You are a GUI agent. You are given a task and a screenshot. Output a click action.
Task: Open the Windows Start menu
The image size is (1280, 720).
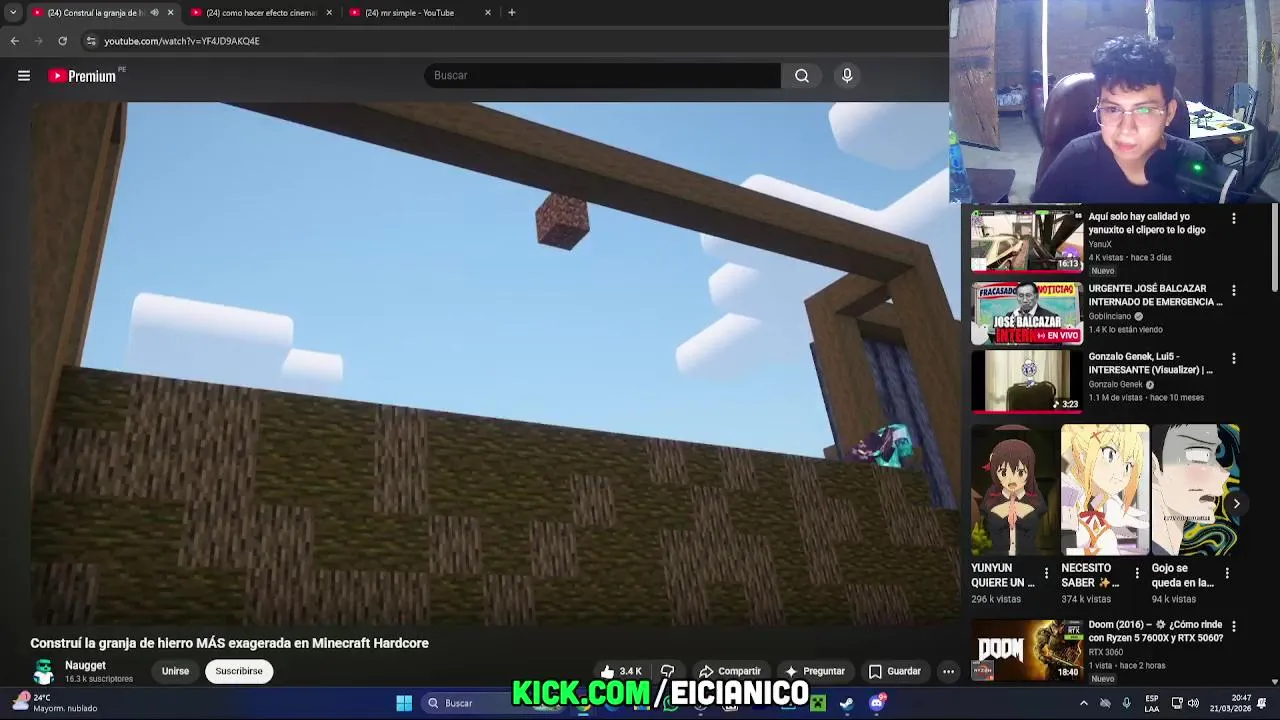click(404, 703)
